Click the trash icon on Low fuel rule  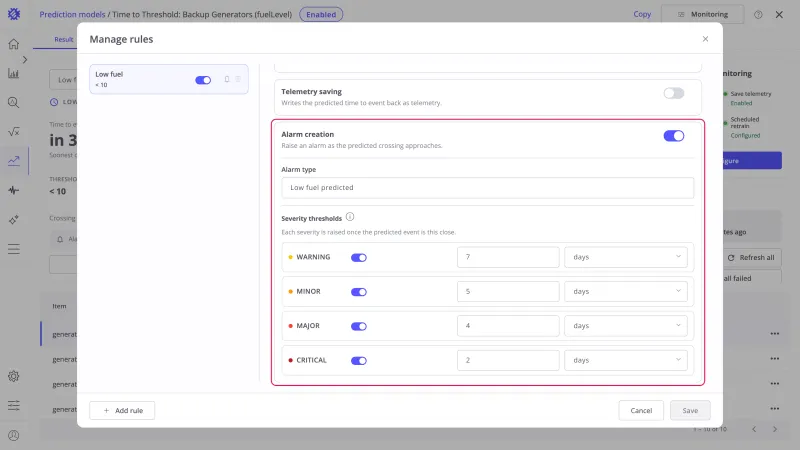[238, 79]
